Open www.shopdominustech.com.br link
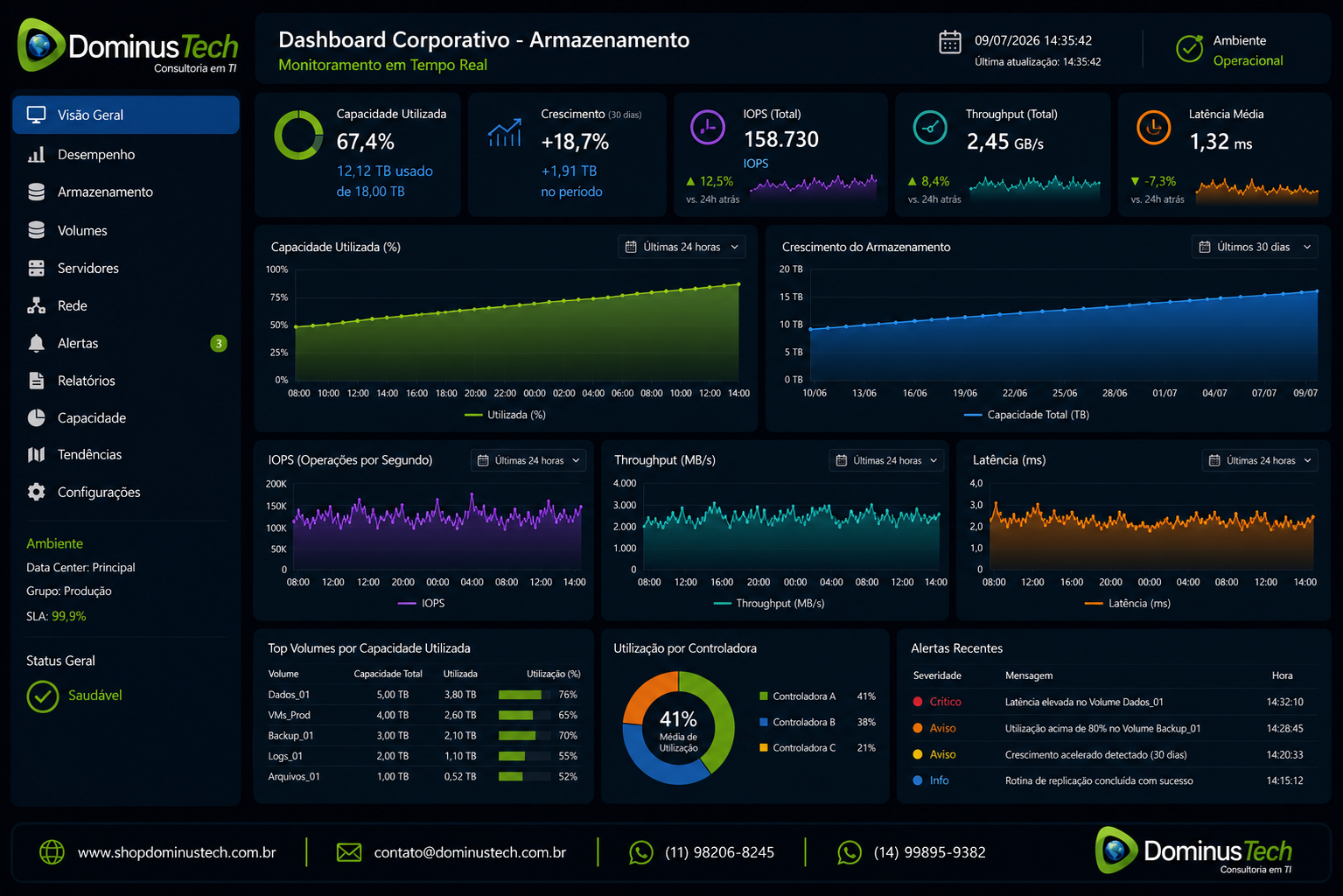 click(x=177, y=852)
